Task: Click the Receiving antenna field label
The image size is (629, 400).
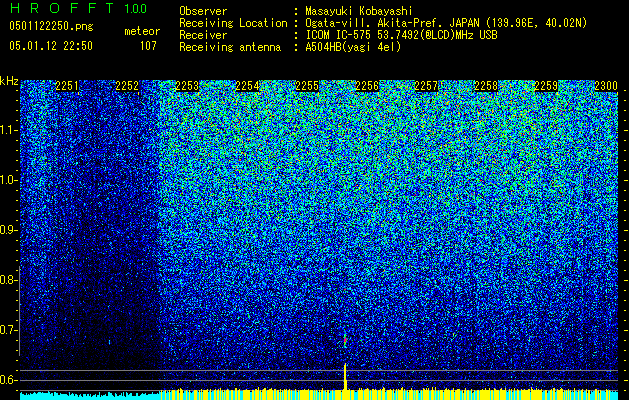Action: (x=230, y=47)
